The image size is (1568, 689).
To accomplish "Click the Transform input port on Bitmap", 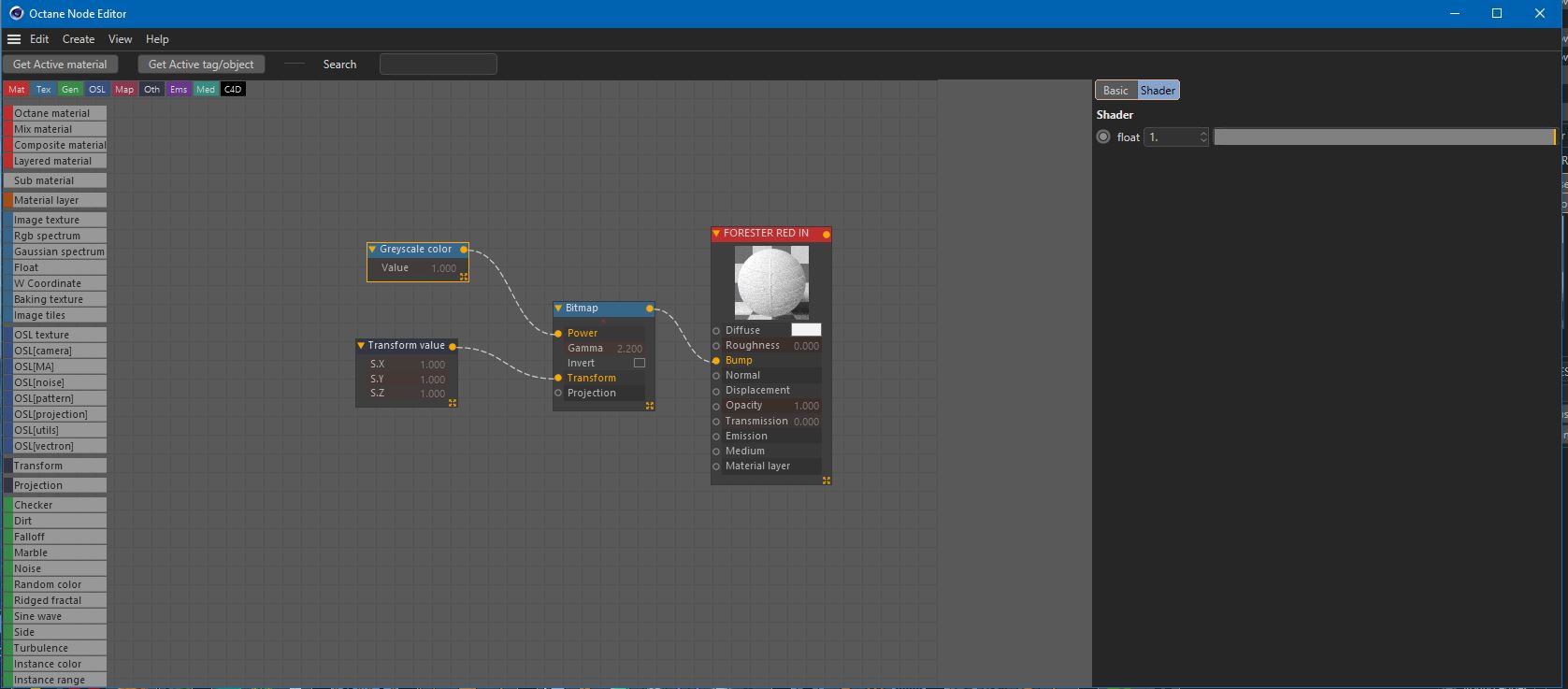I will click(x=558, y=379).
